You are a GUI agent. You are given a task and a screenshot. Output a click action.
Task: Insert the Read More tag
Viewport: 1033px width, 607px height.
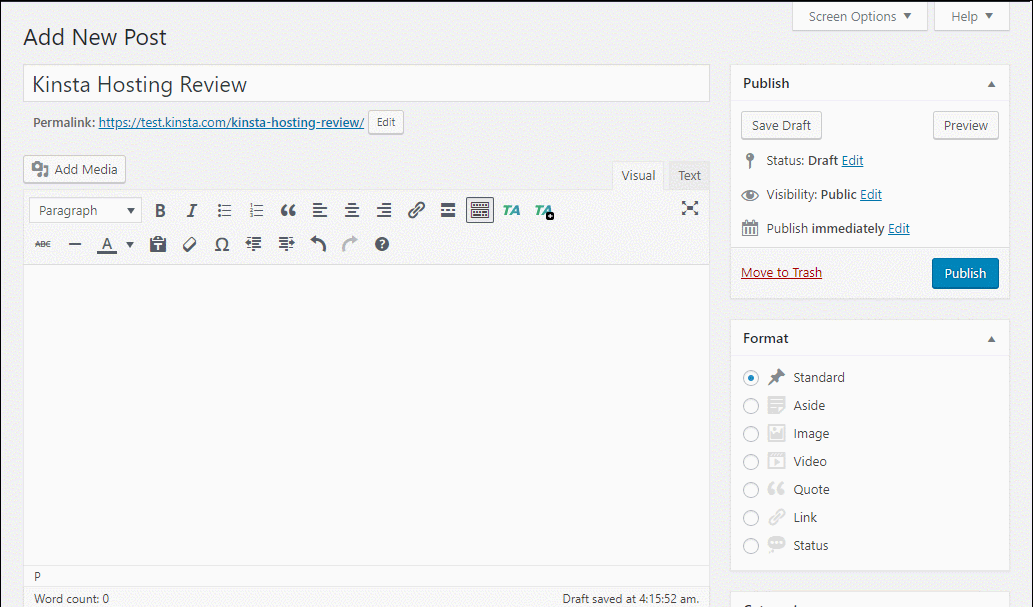tap(447, 210)
